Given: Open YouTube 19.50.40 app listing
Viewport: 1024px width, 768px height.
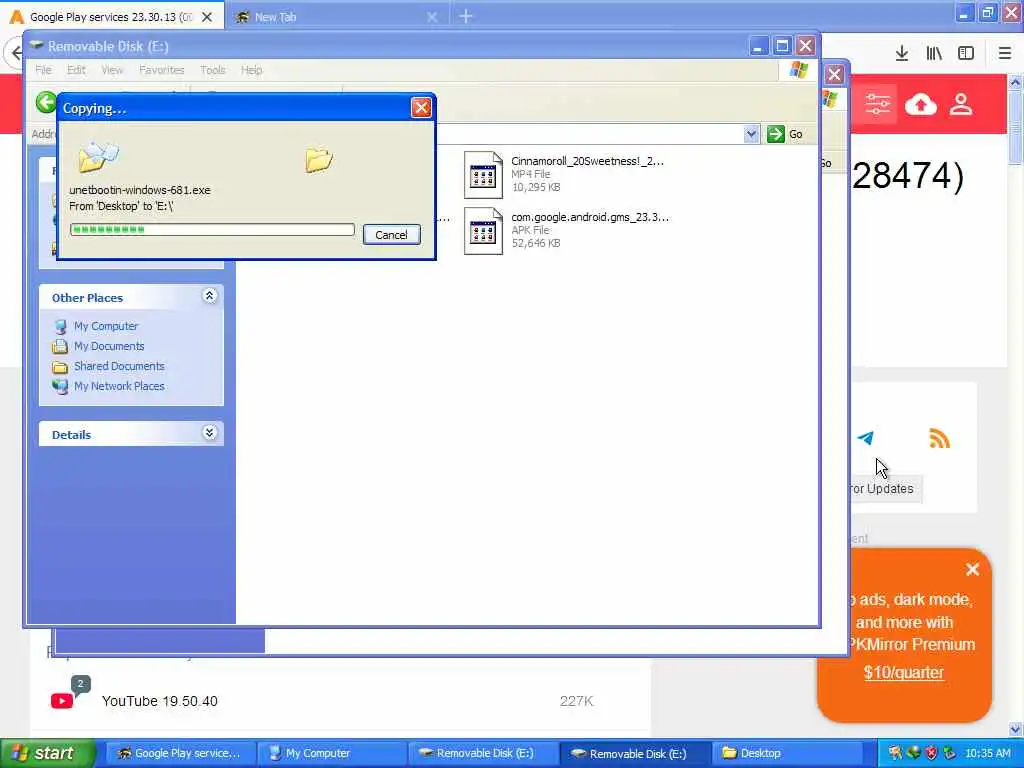Looking at the screenshot, I should 159,701.
